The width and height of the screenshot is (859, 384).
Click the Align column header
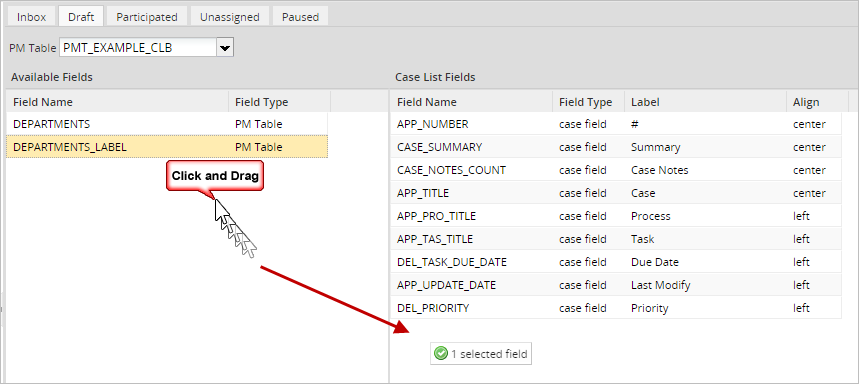(817, 102)
